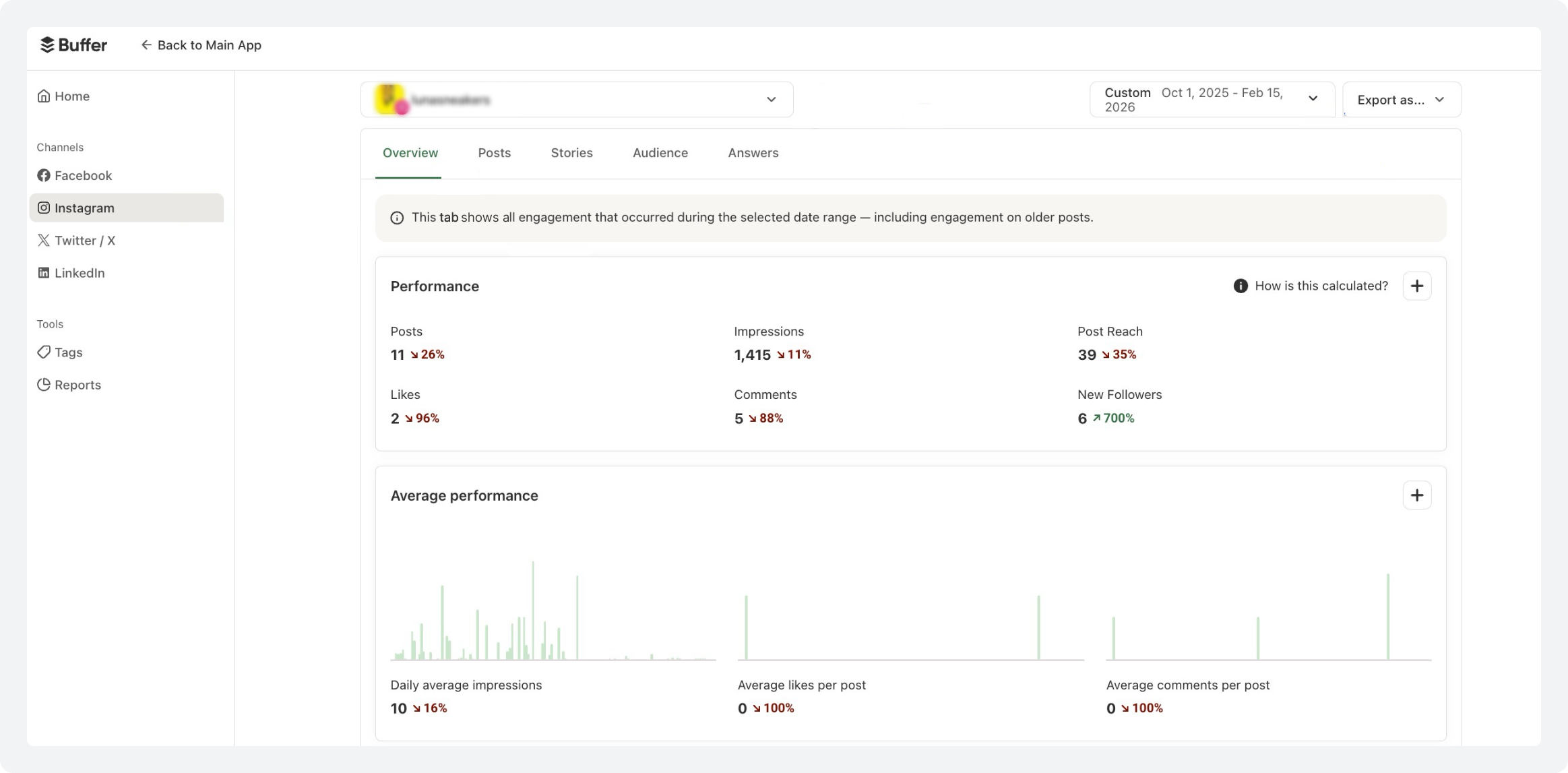Click the Daily average impressions chart

553,610
